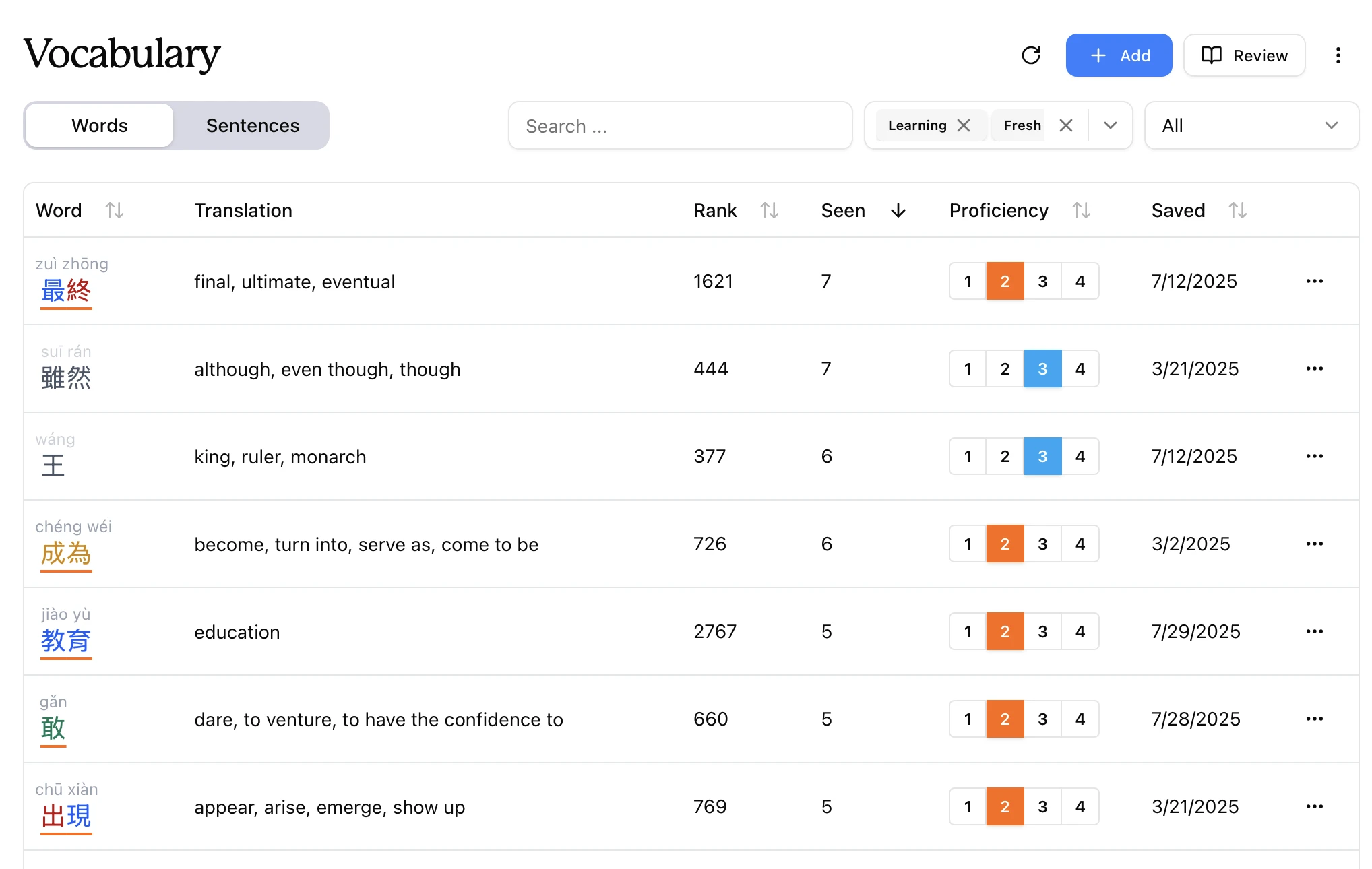Sort by Word column arrows
This screenshot has width=1372, height=869.
(115, 210)
